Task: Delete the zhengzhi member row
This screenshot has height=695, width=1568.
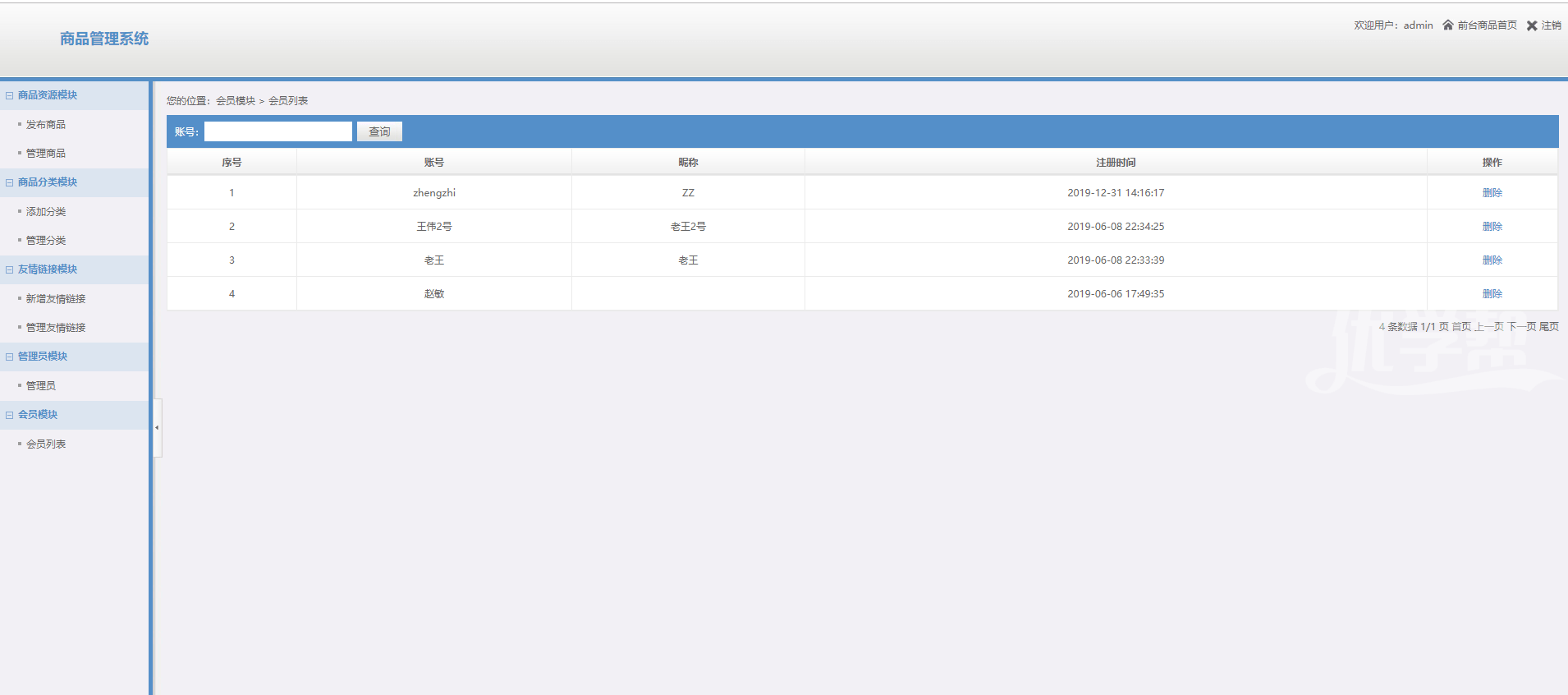Action: (1492, 193)
